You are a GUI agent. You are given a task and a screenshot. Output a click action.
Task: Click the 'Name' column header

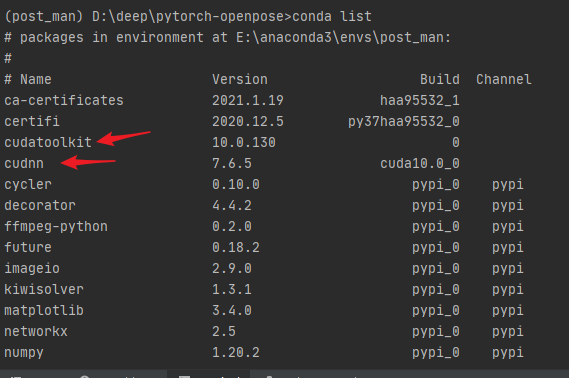pos(36,79)
